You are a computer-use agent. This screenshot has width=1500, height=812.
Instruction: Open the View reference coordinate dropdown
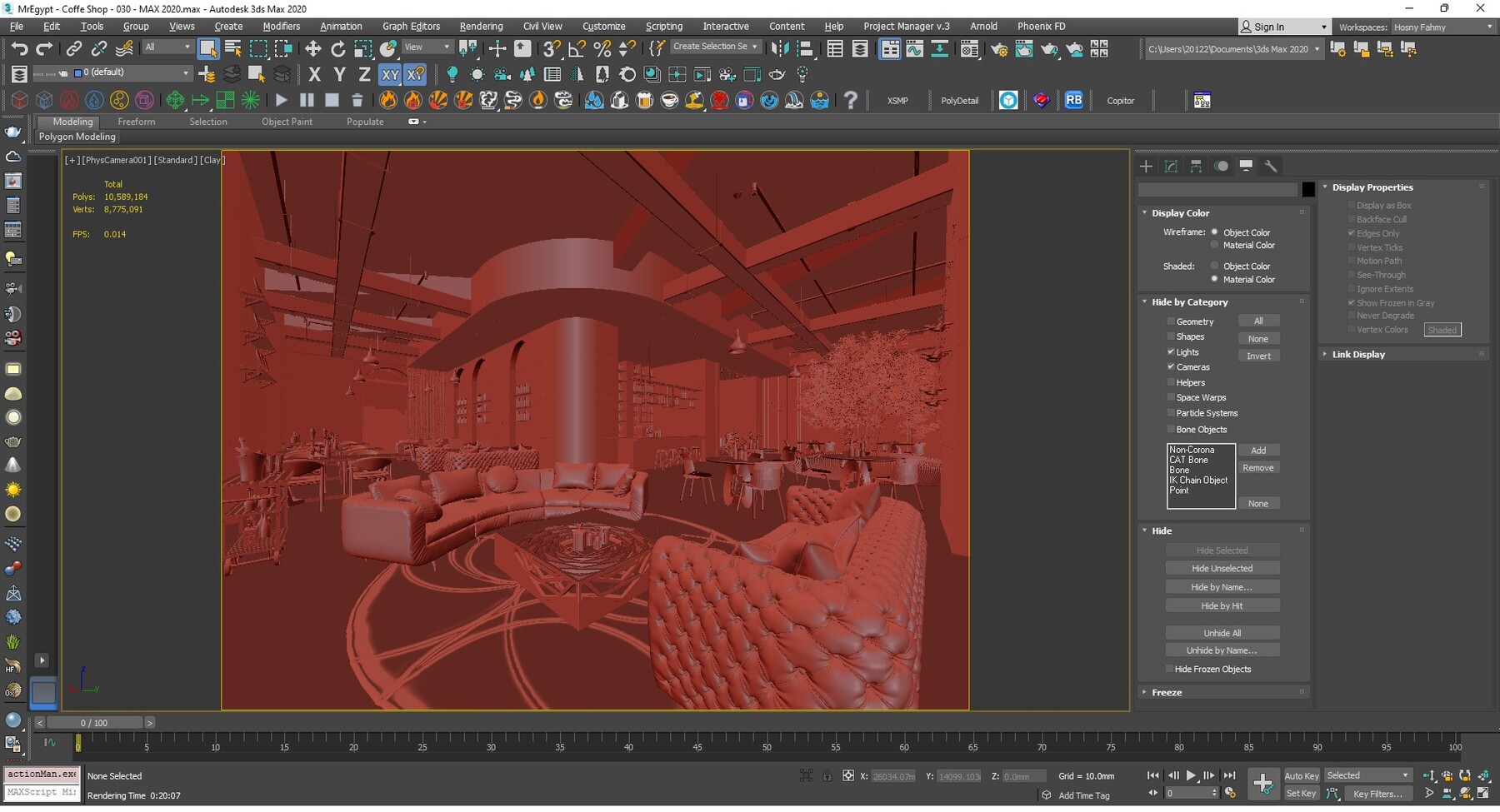click(427, 47)
